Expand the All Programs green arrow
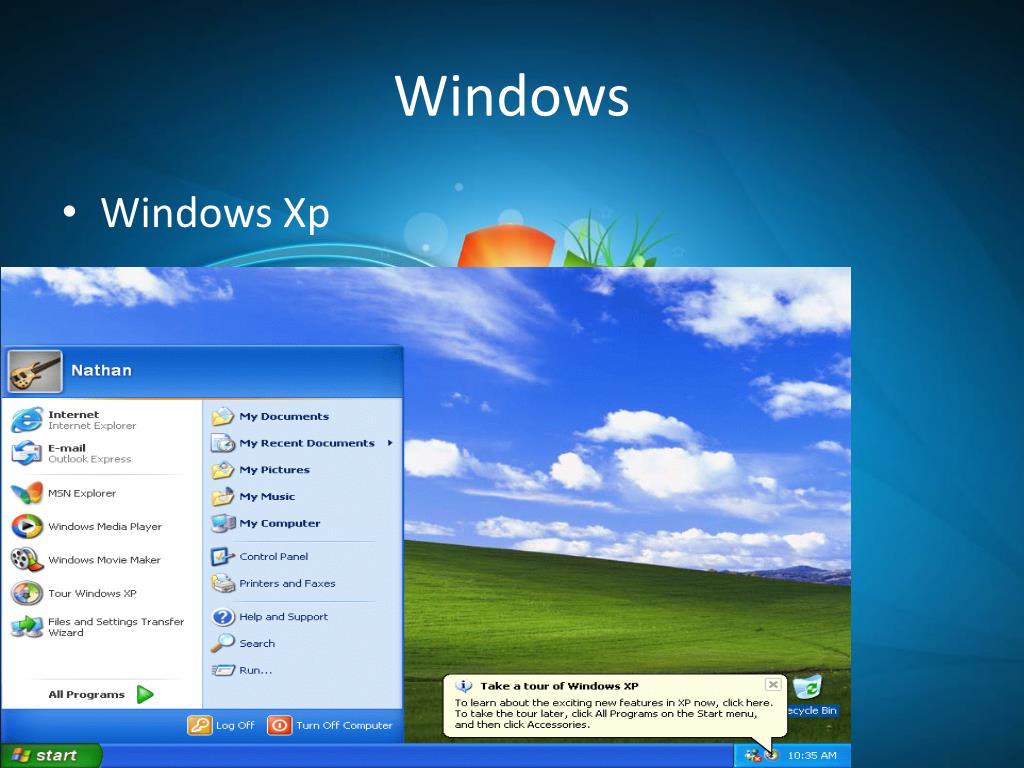The height and width of the screenshot is (768, 1024). click(145, 694)
